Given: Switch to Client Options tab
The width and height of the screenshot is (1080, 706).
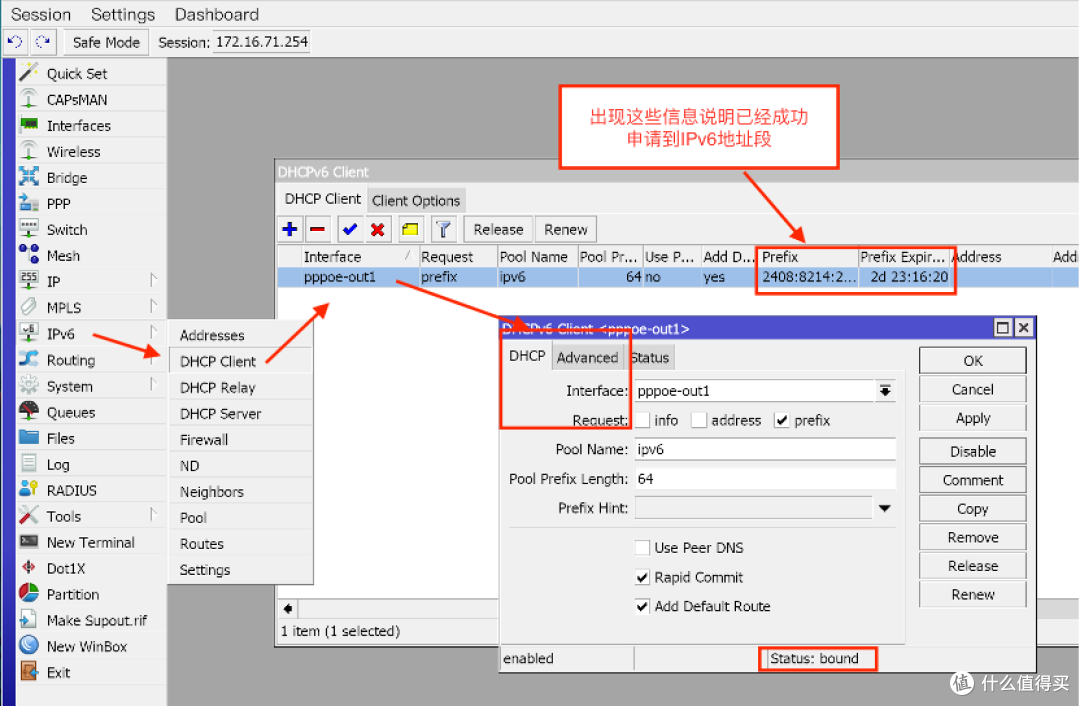Looking at the screenshot, I should (416, 200).
